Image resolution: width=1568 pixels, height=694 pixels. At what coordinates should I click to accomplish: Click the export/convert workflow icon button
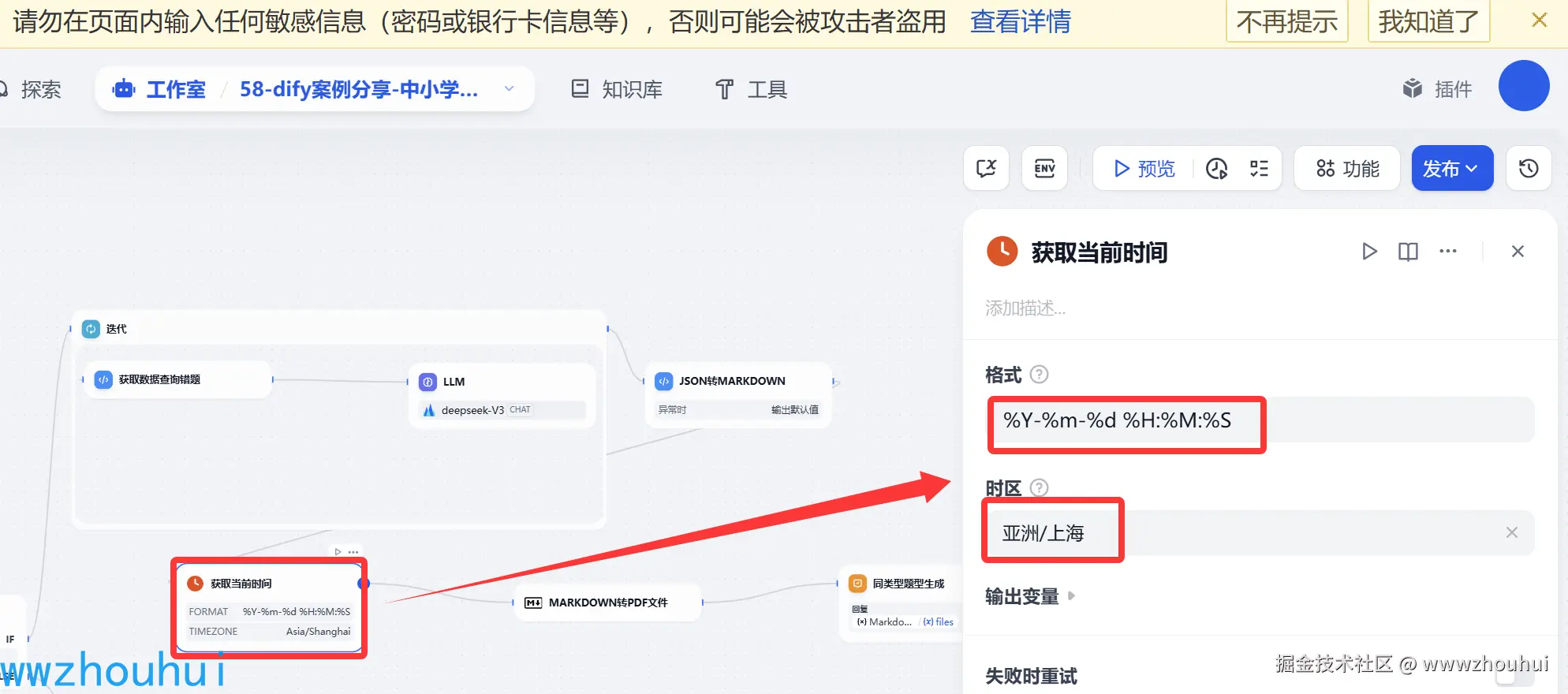(x=987, y=168)
